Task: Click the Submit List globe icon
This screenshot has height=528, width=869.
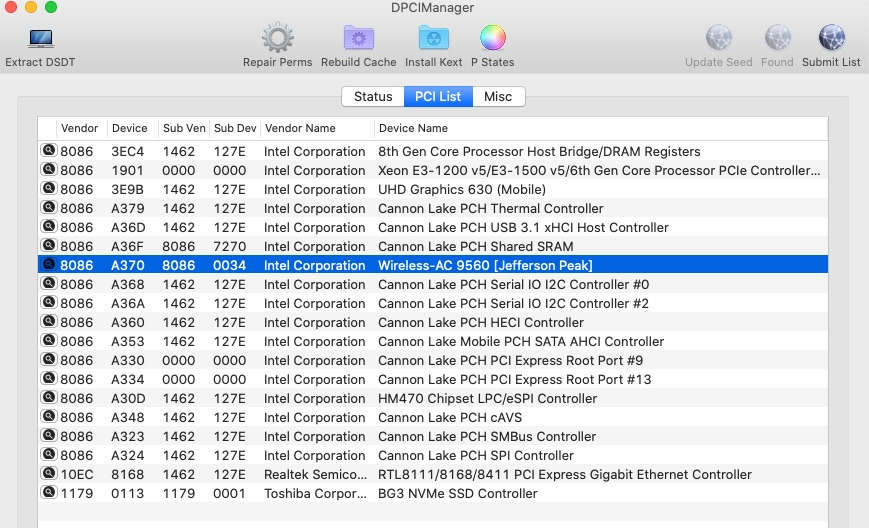Action: (831, 39)
